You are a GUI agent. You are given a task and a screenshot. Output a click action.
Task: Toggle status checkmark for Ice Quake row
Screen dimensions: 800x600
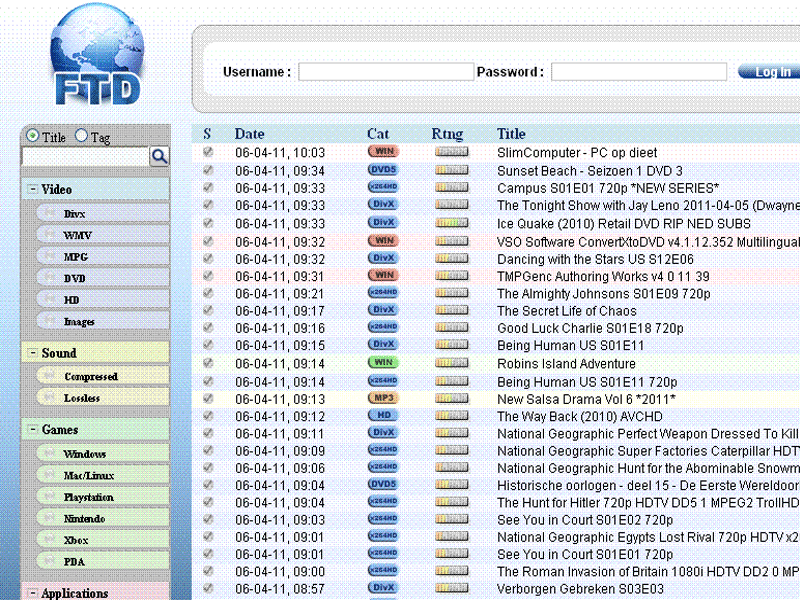click(208, 223)
